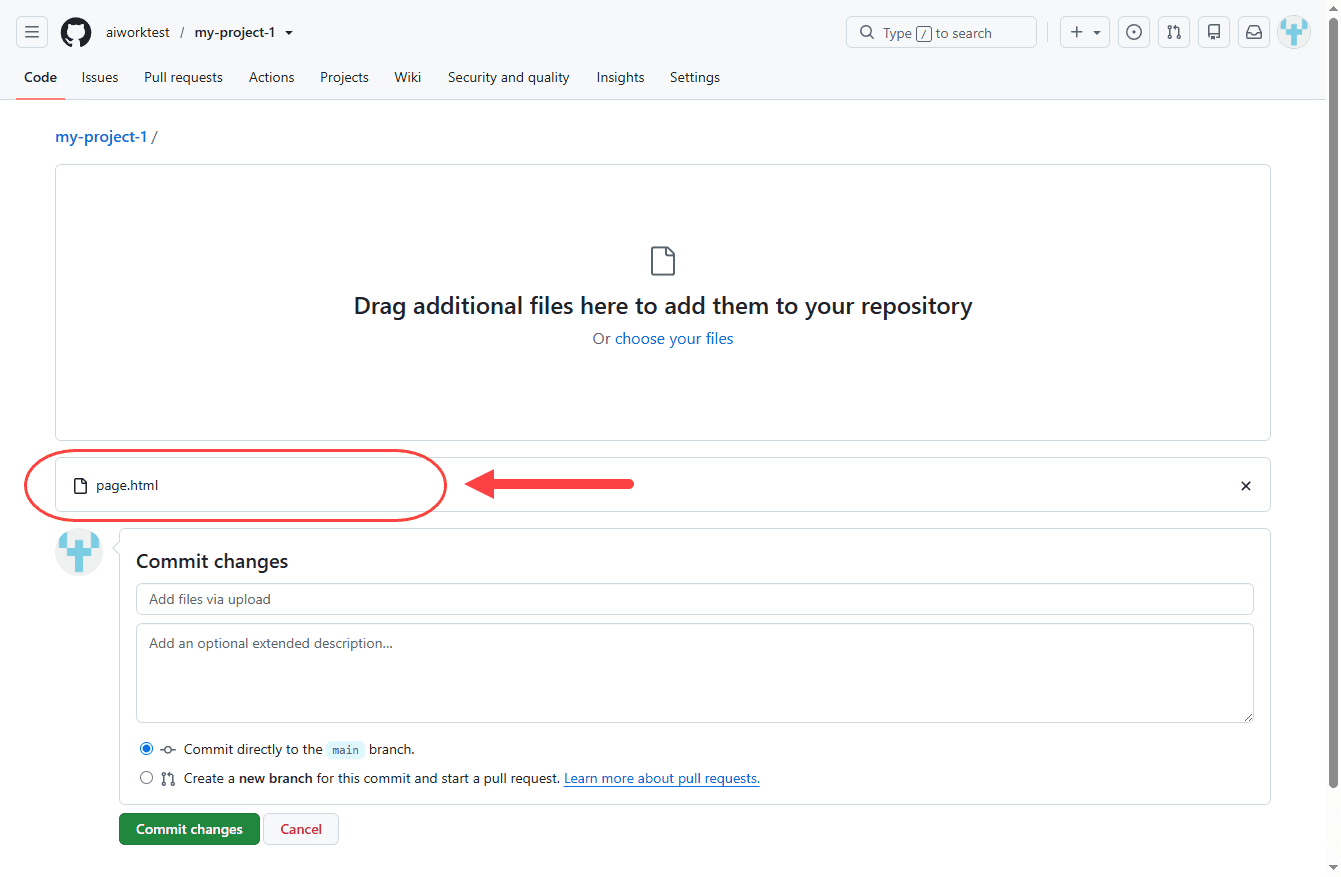Viewport: 1341px width, 877px height.
Task: Click the search magnifier icon
Action: tap(867, 33)
